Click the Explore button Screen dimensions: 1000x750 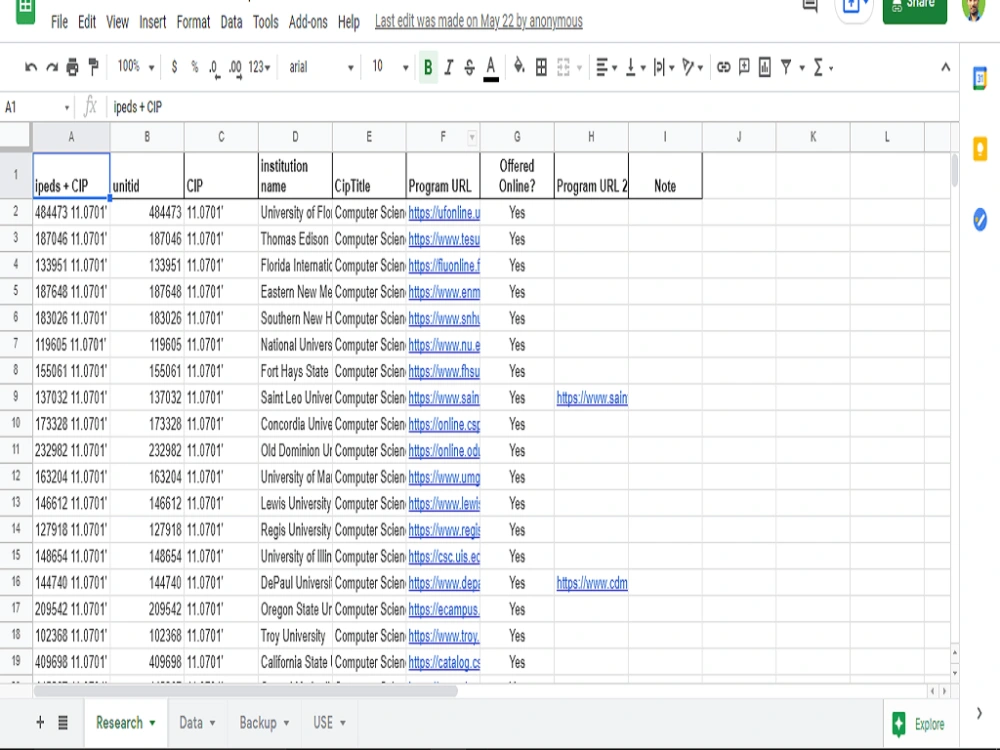[x=920, y=724]
